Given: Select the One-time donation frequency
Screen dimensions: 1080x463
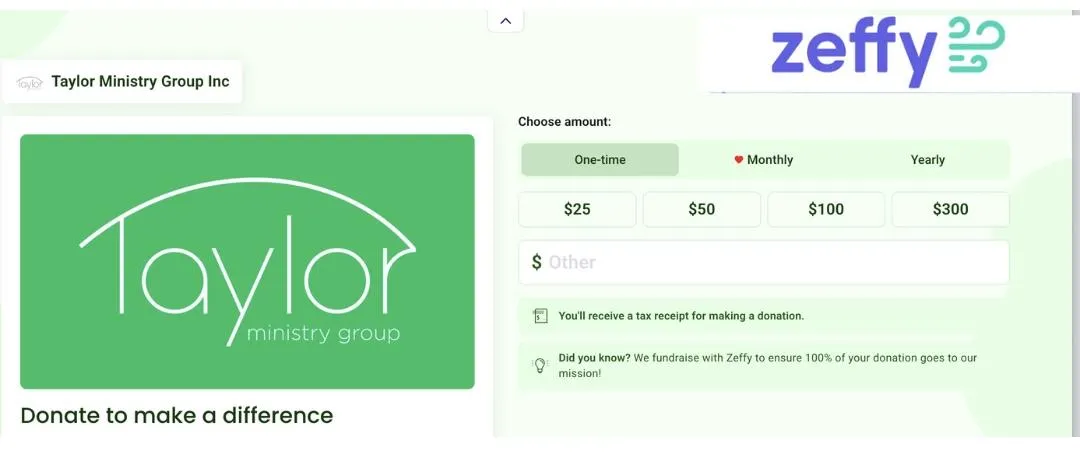Looking at the screenshot, I should pos(600,160).
